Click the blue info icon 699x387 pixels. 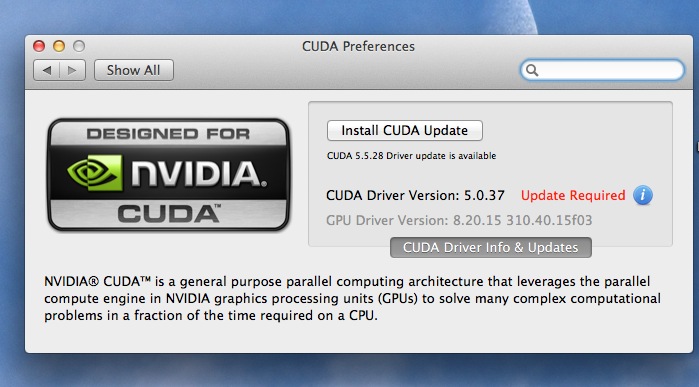coord(643,195)
